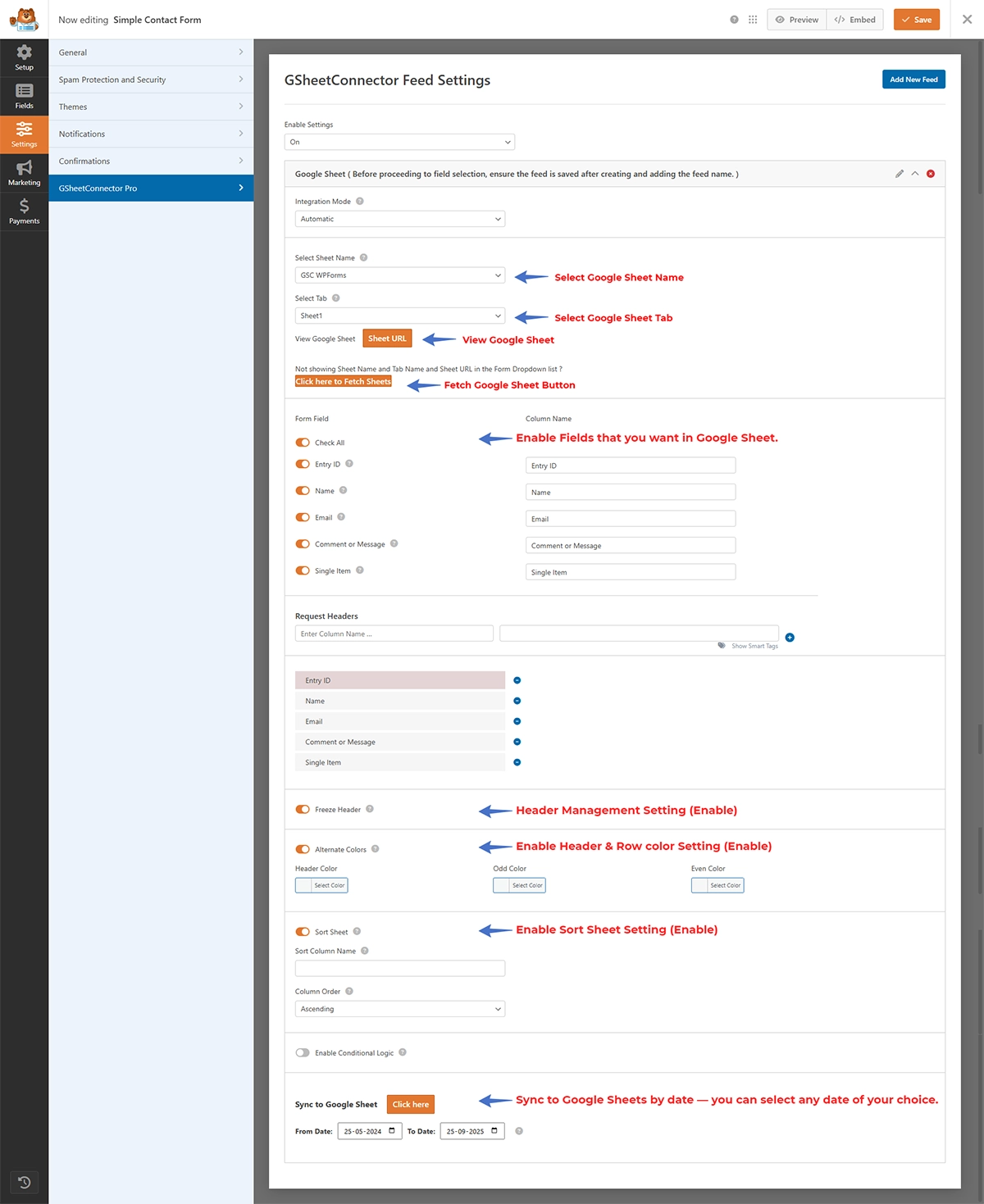Remove the Entry ID header row

point(517,680)
